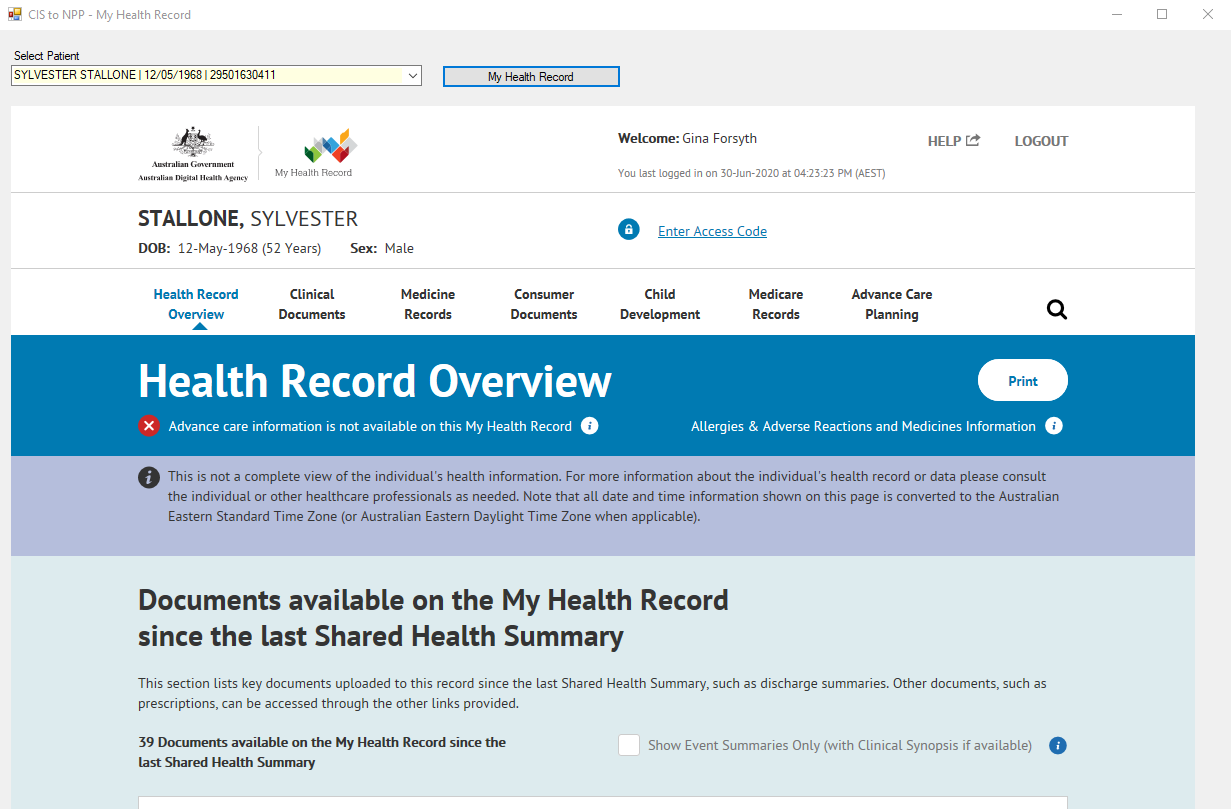This screenshot has width=1231, height=809.
Task: Click the lock icon beside Enter Access Code
Action: [x=628, y=230]
